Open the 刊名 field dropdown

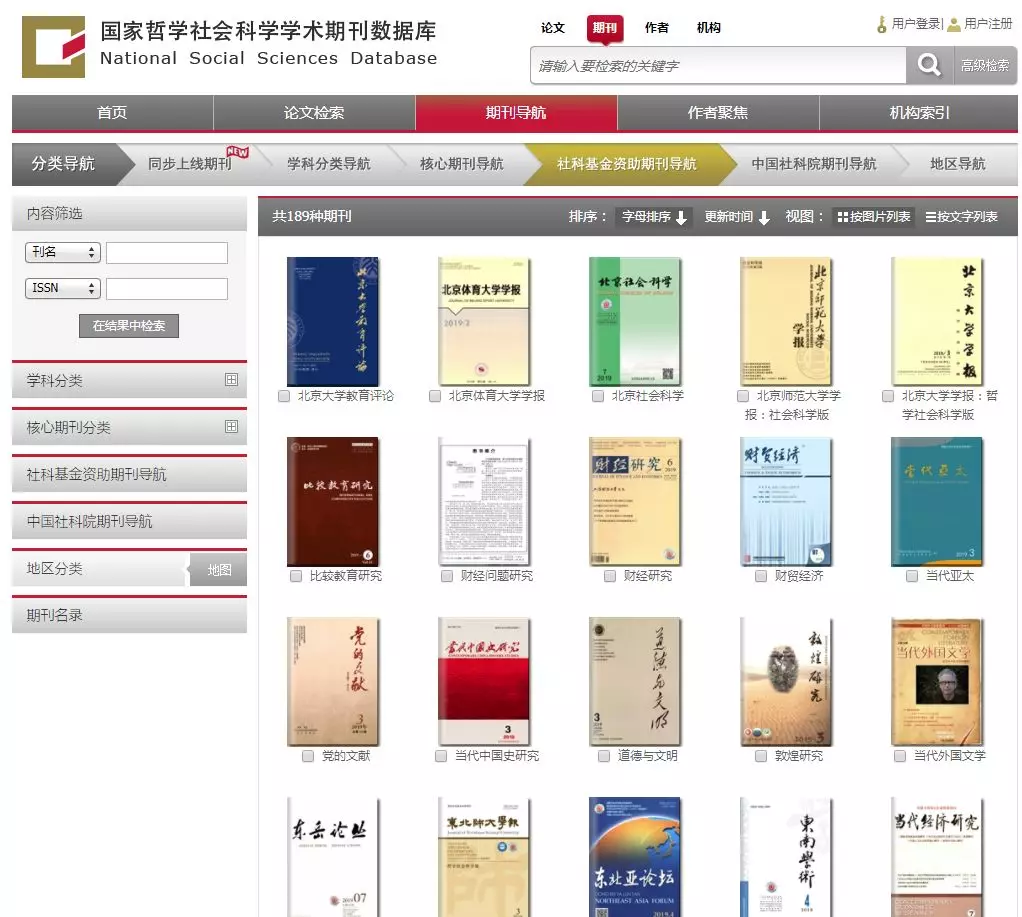tap(63, 253)
